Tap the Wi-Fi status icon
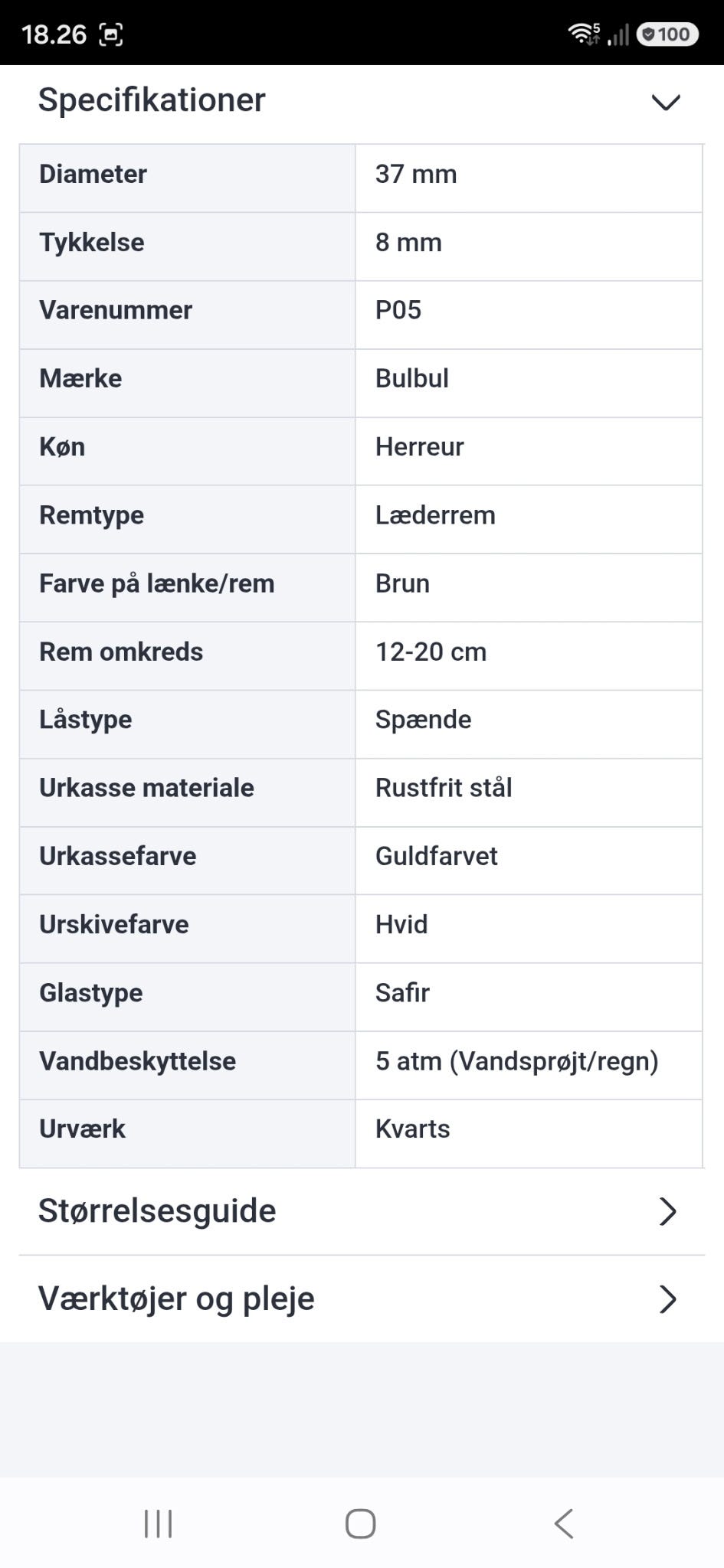This screenshot has width=724, height=1568. (x=584, y=34)
